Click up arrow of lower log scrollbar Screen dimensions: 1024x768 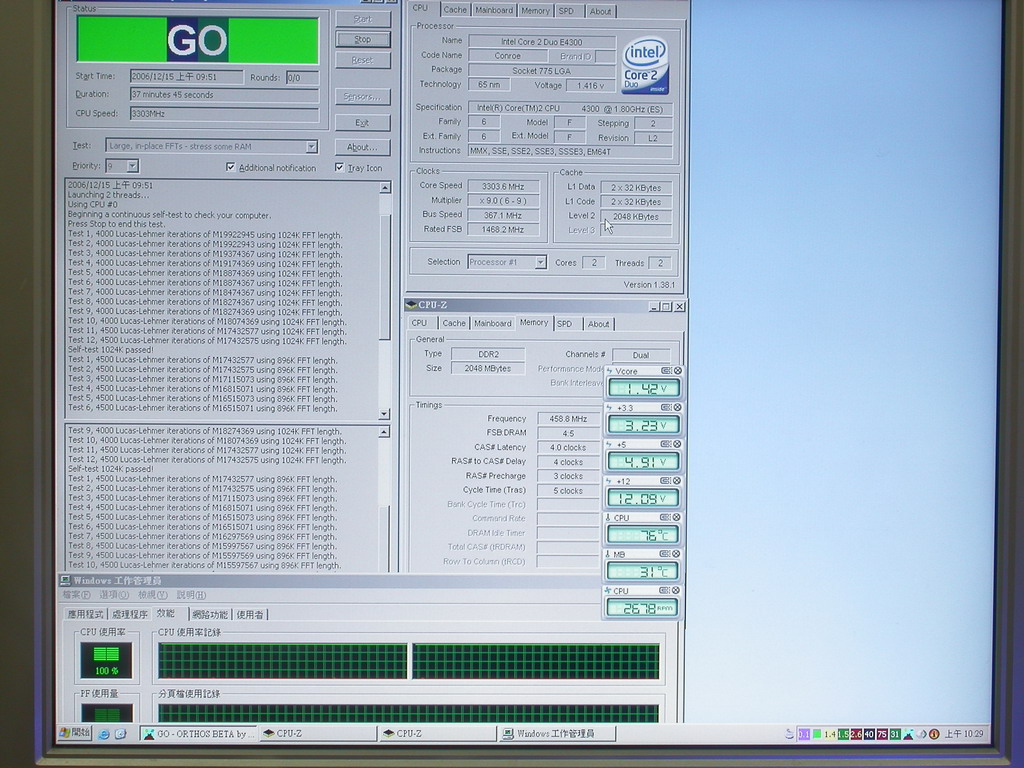[385, 432]
